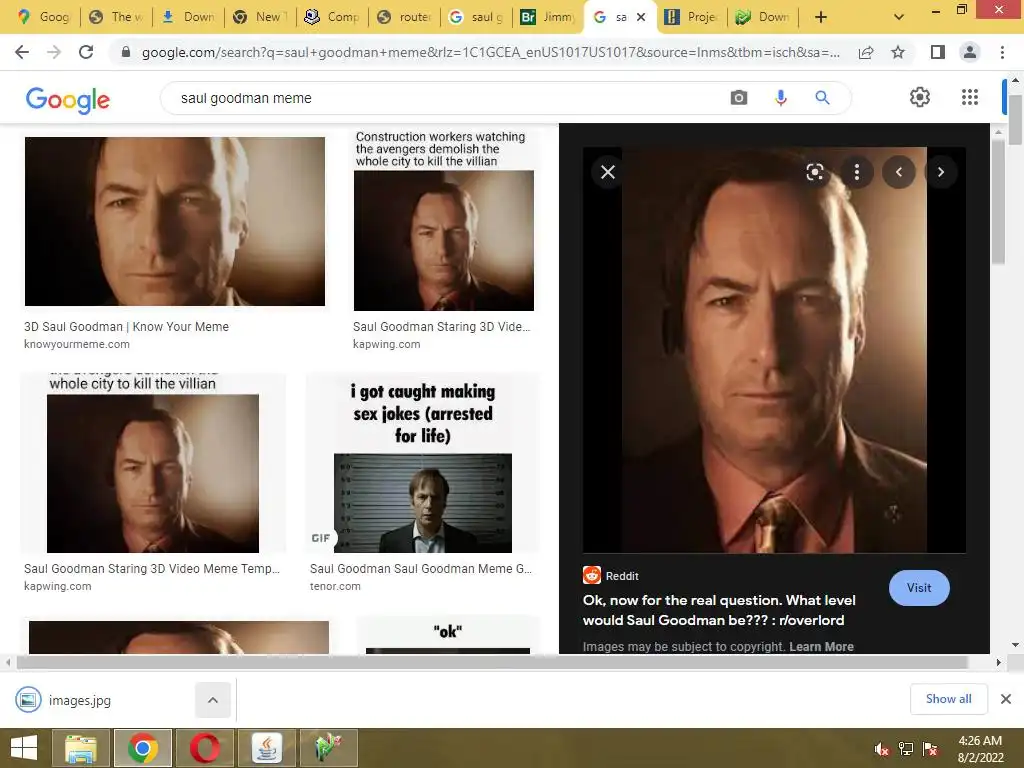This screenshot has height=768, width=1024.
Task: Expand the images.jpg download options chevron
Action: tap(213, 700)
